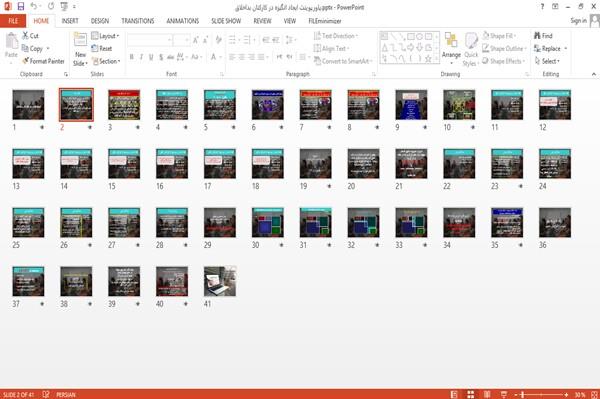This screenshot has height=399, width=600.
Task: Click the zoom in plus button
Action: [566, 394]
